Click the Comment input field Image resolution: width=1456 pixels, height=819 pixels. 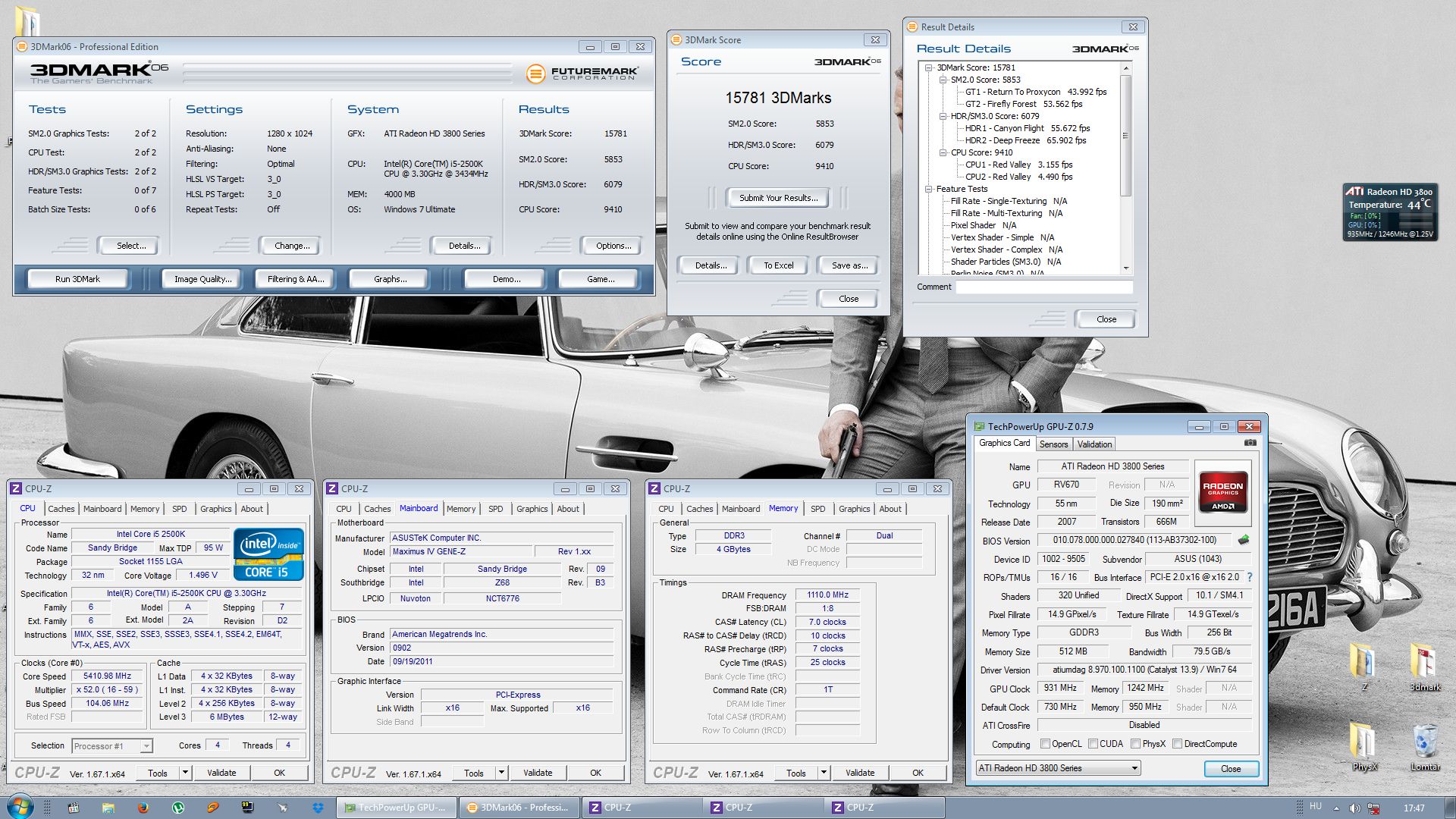pyautogui.click(x=1044, y=287)
